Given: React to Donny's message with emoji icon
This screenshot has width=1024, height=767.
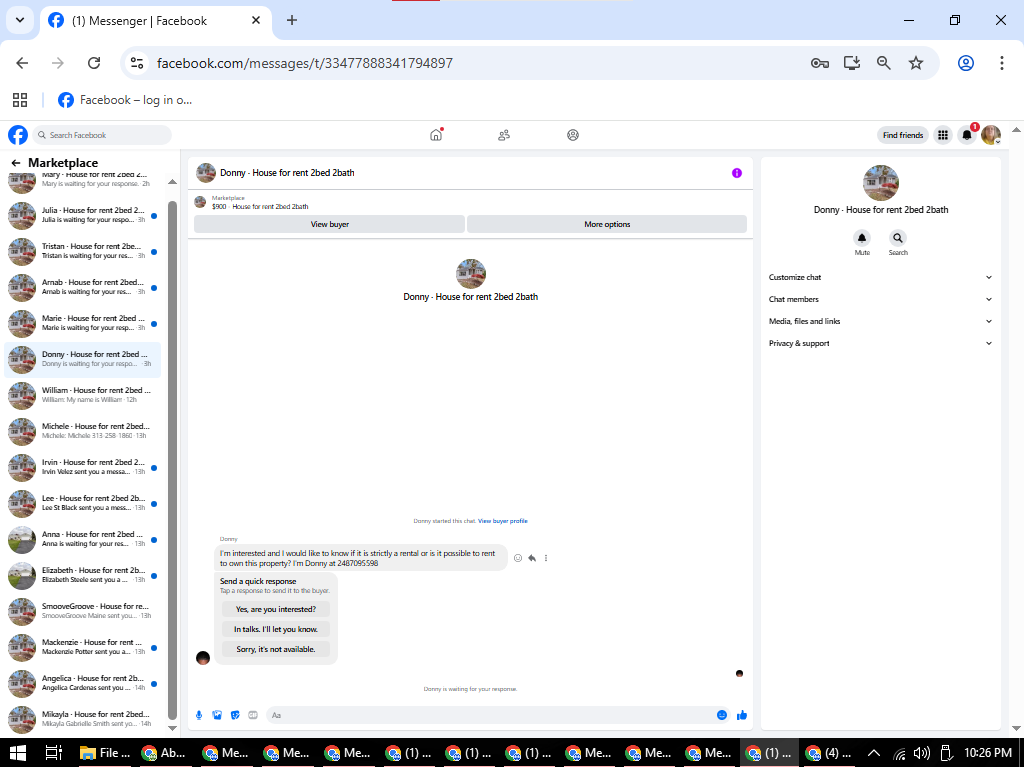Looking at the screenshot, I should pyautogui.click(x=518, y=558).
